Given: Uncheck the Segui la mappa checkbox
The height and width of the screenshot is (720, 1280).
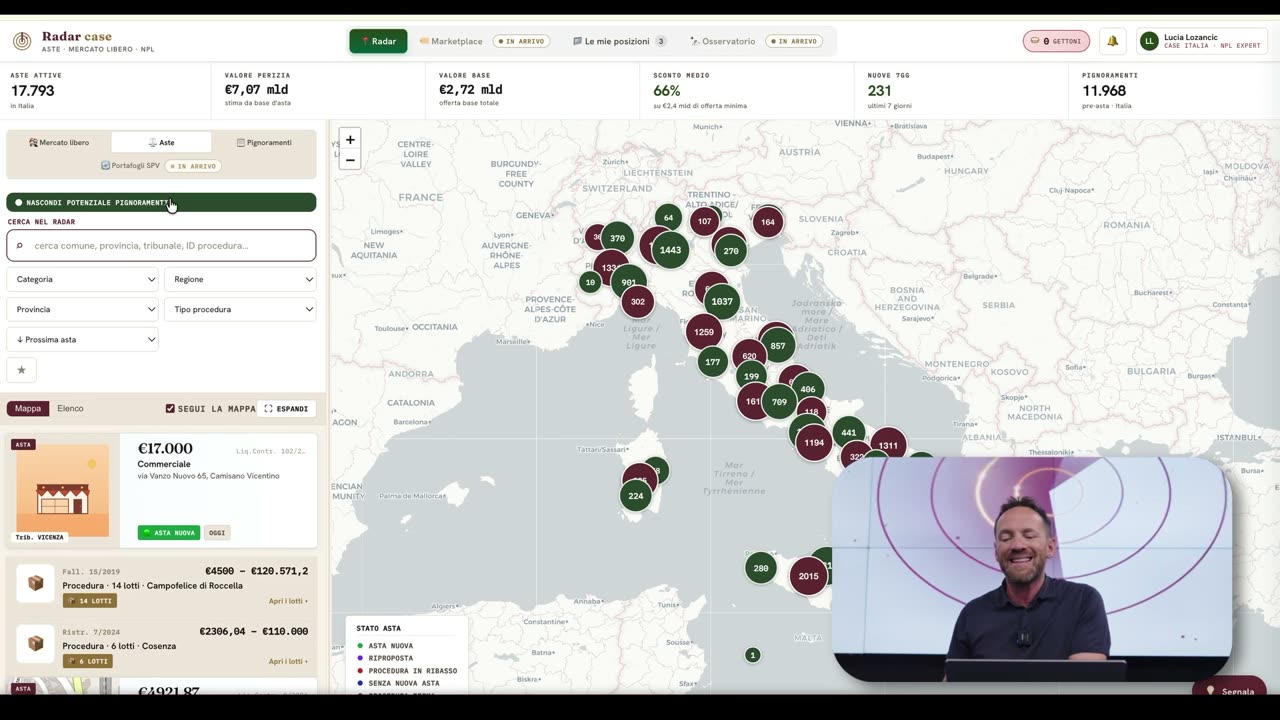Looking at the screenshot, I should [x=170, y=409].
